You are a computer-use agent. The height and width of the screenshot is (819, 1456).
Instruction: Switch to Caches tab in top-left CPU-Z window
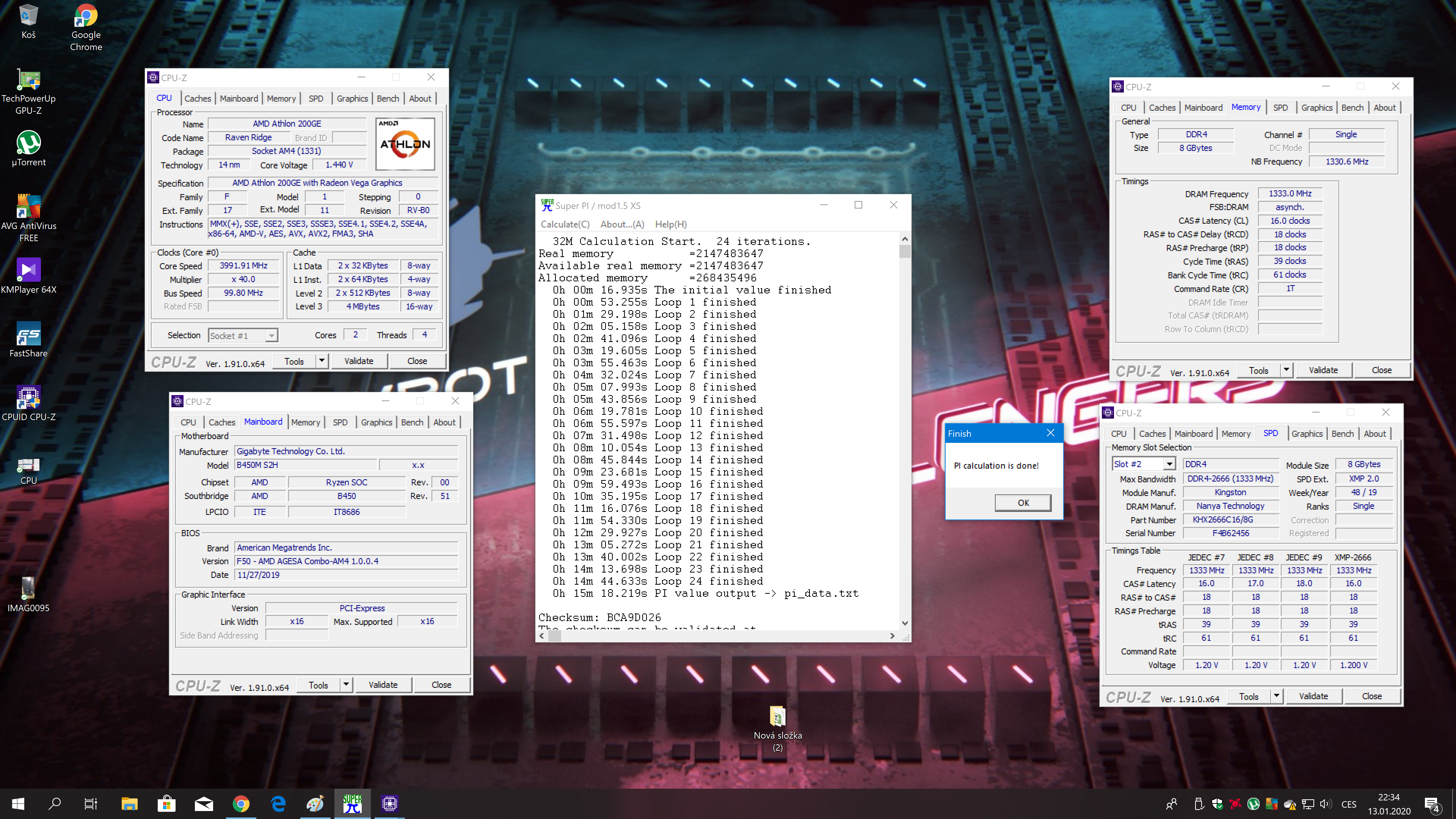tap(198, 98)
